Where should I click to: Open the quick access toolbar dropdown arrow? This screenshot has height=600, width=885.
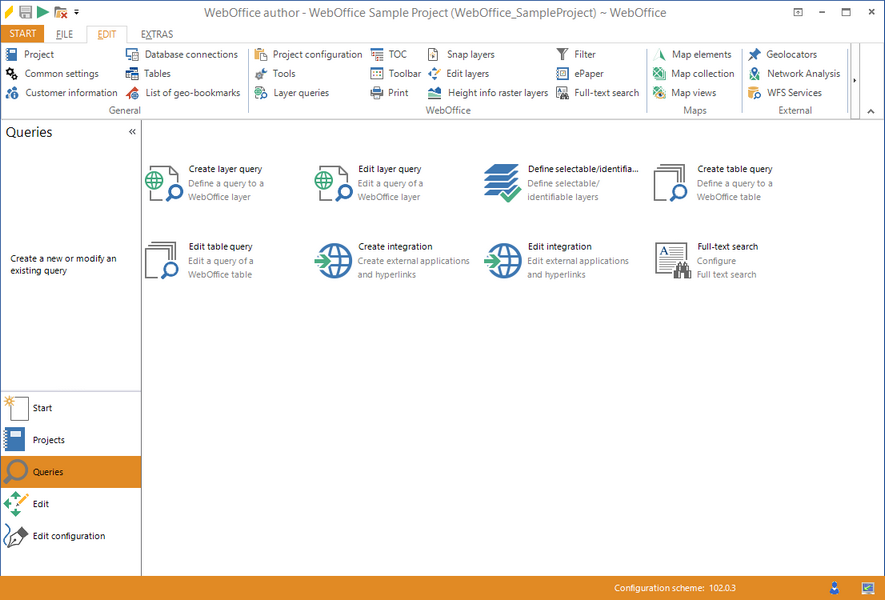pyautogui.click(x=76, y=11)
